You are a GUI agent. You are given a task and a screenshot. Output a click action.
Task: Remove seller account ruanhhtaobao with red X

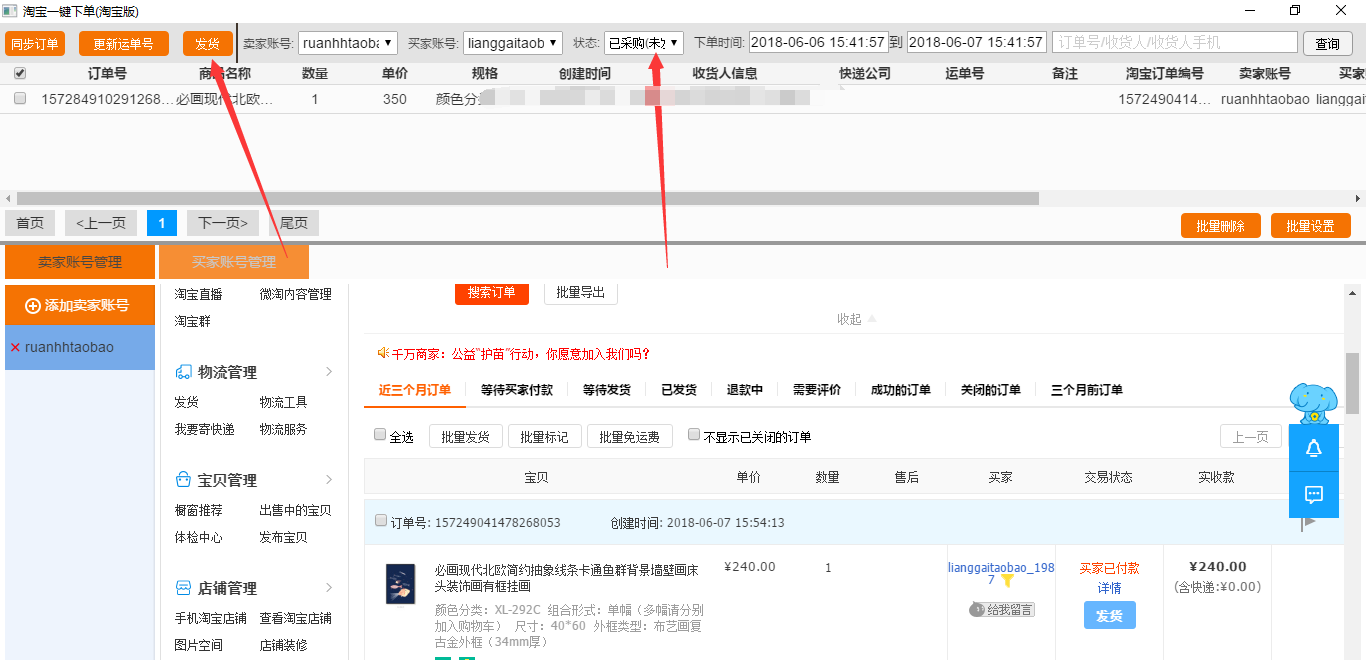point(15,348)
